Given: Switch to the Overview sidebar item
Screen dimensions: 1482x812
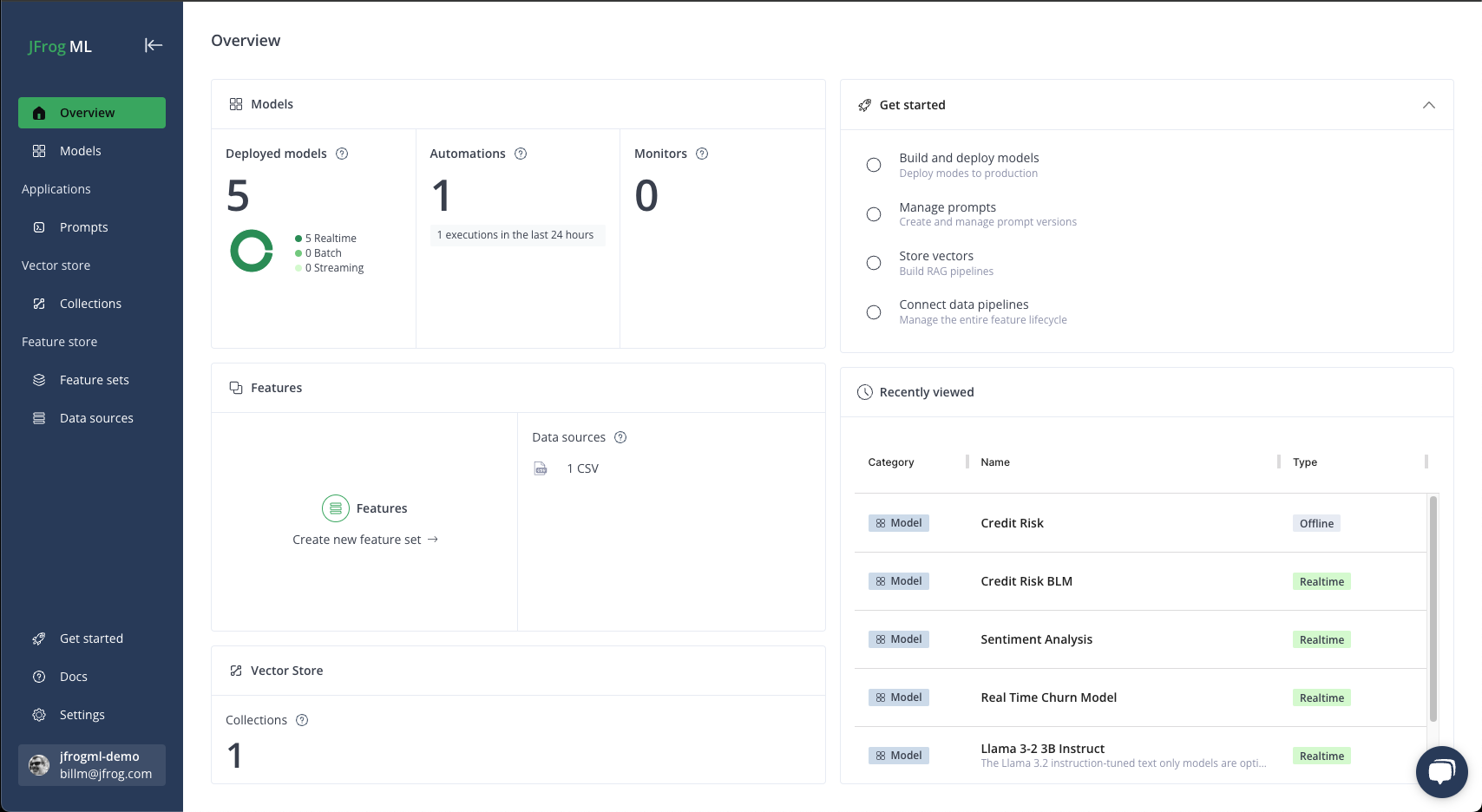Looking at the screenshot, I should 87,112.
